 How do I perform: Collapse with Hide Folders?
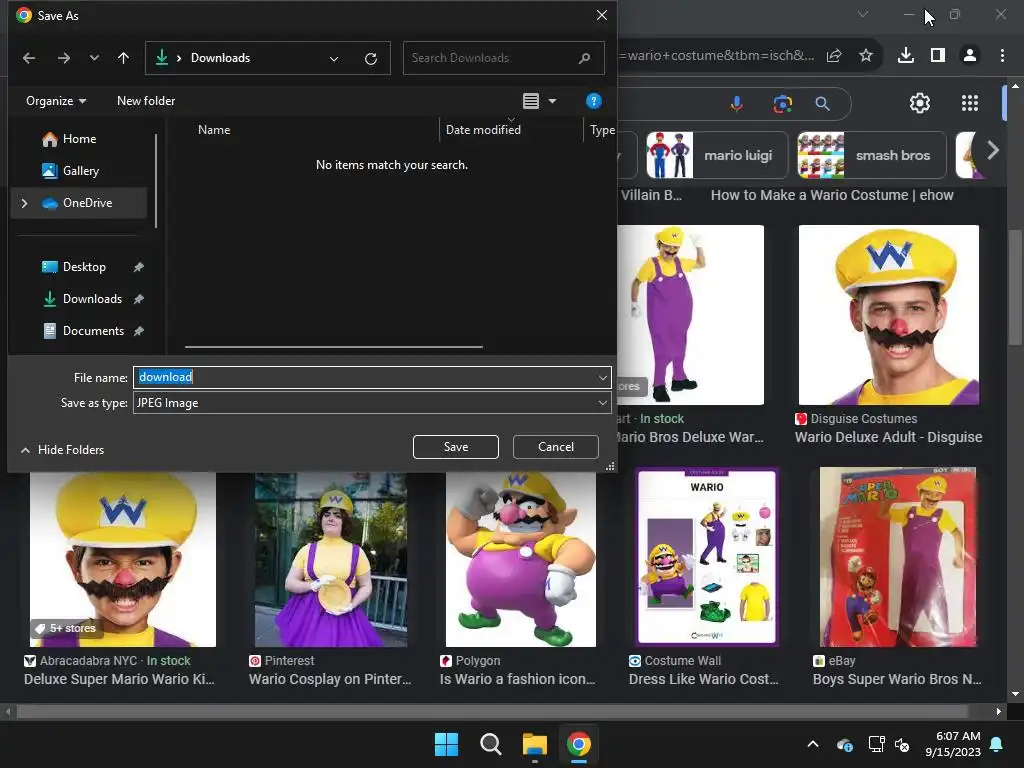click(63, 449)
